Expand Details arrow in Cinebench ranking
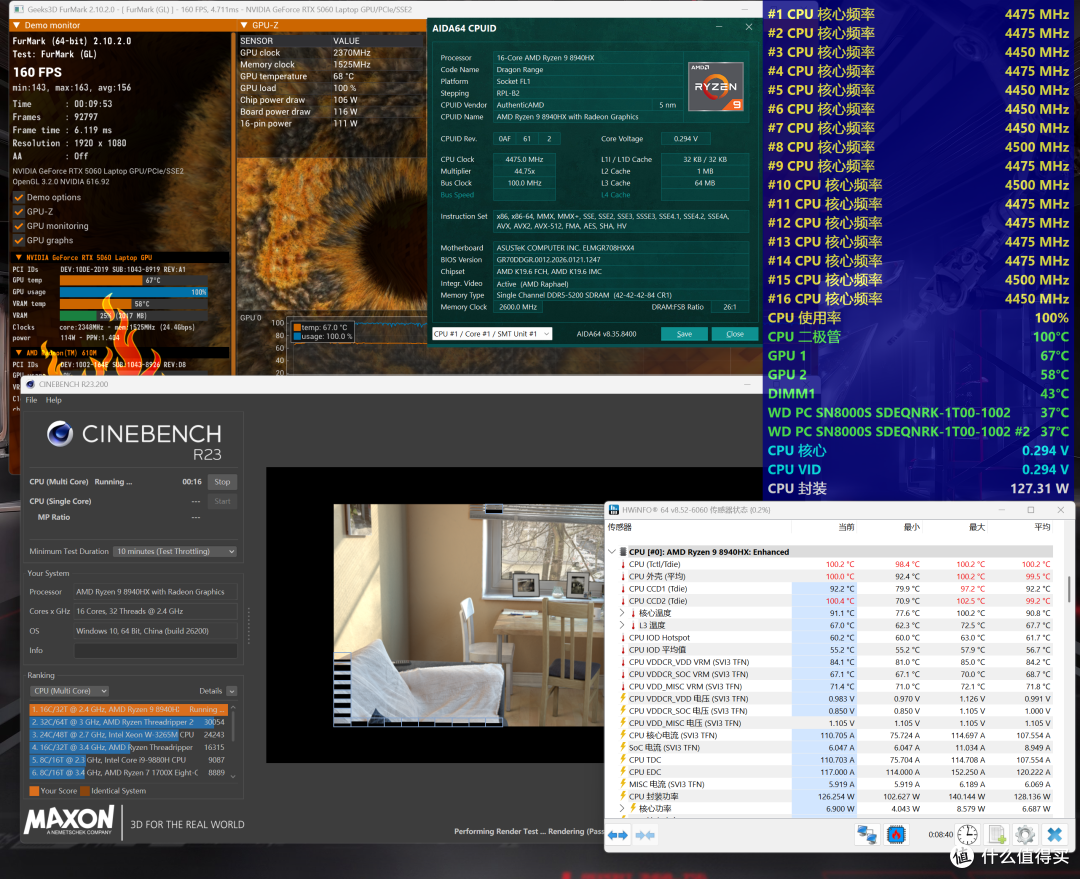 (x=231, y=691)
